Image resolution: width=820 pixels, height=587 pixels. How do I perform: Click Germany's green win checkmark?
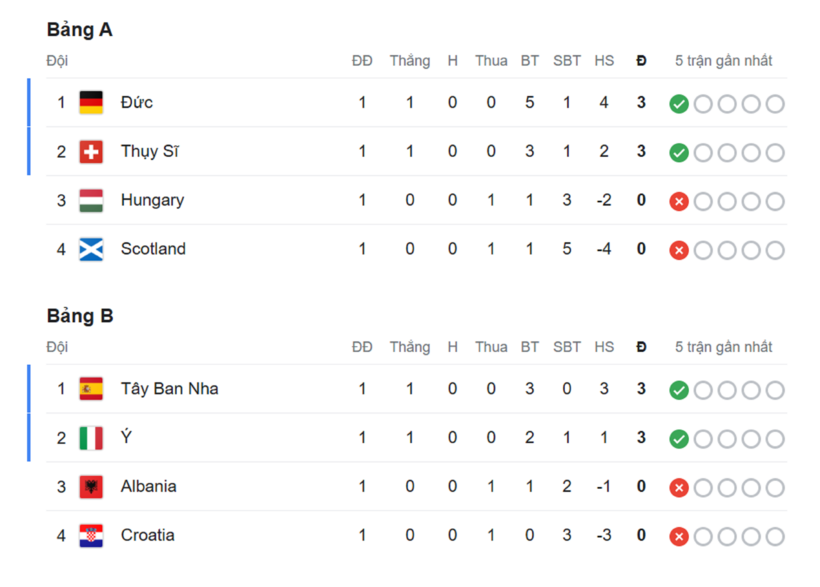[x=679, y=103]
